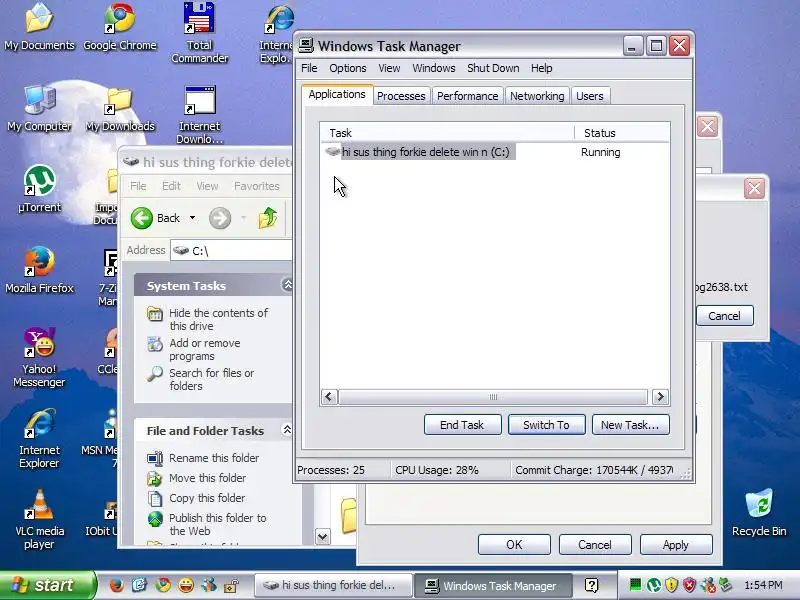Open My Downloads folder icon
The width and height of the screenshot is (800, 600).
pos(120,108)
